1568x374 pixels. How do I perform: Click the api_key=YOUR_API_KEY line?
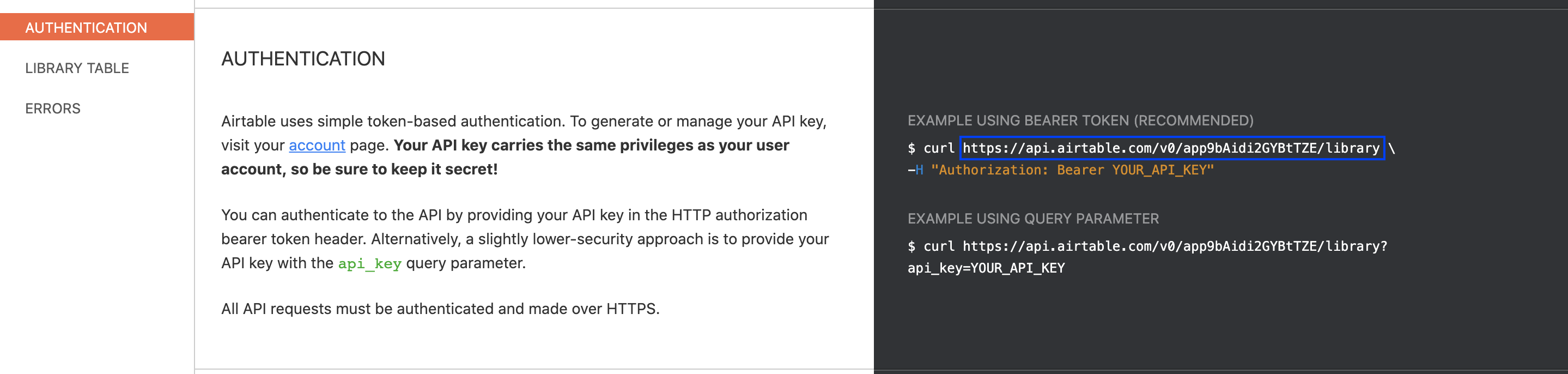pos(986,268)
